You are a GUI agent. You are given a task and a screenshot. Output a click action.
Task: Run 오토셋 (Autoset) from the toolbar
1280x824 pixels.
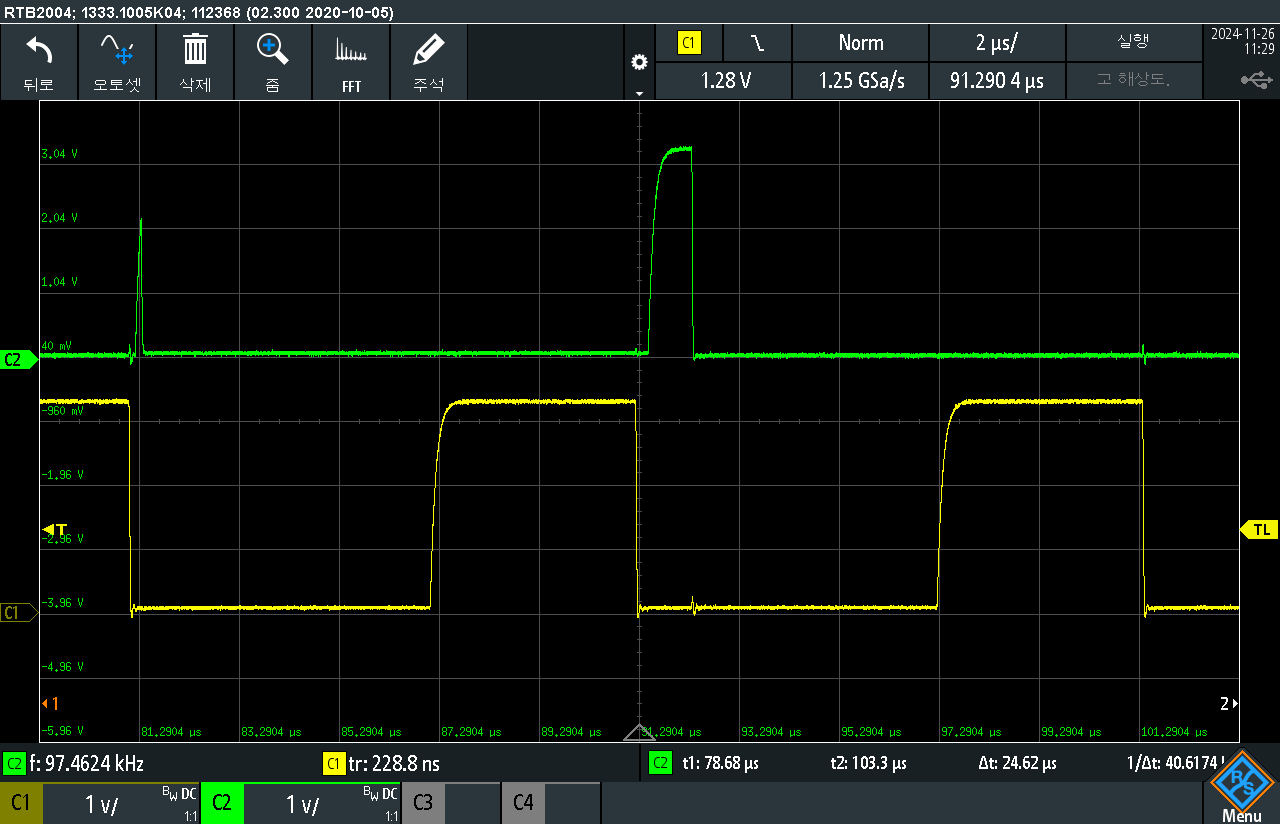pyautogui.click(x=117, y=61)
